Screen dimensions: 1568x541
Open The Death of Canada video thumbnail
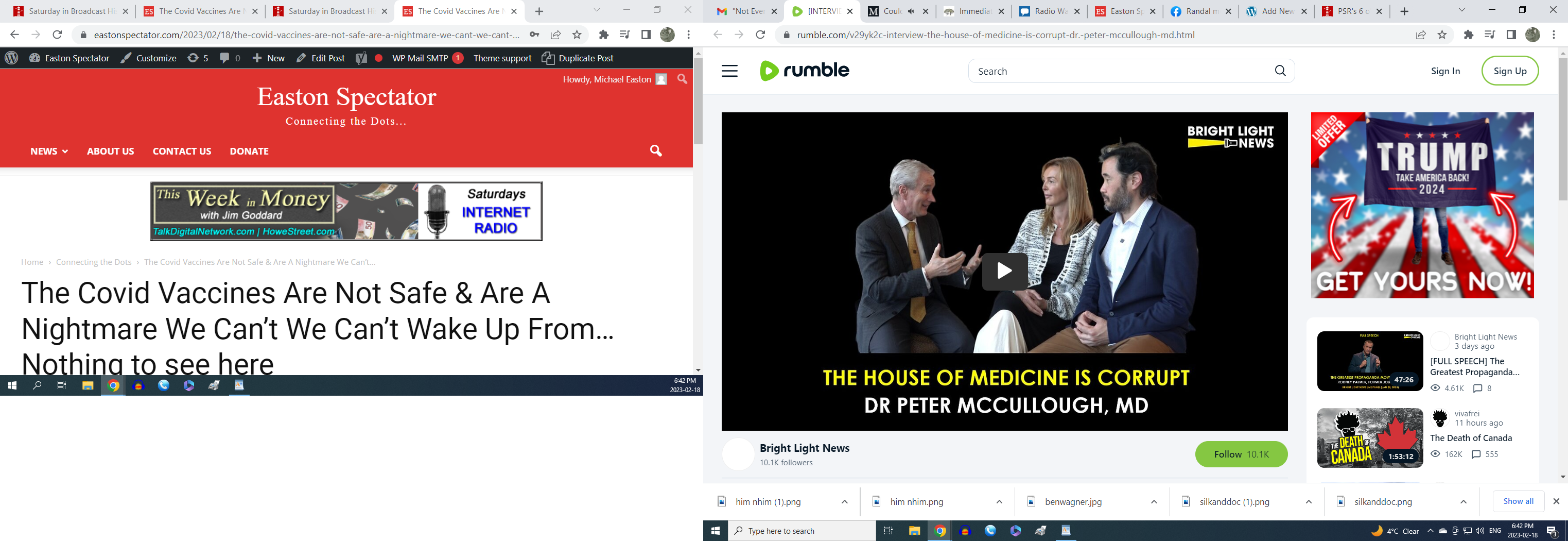point(1370,438)
